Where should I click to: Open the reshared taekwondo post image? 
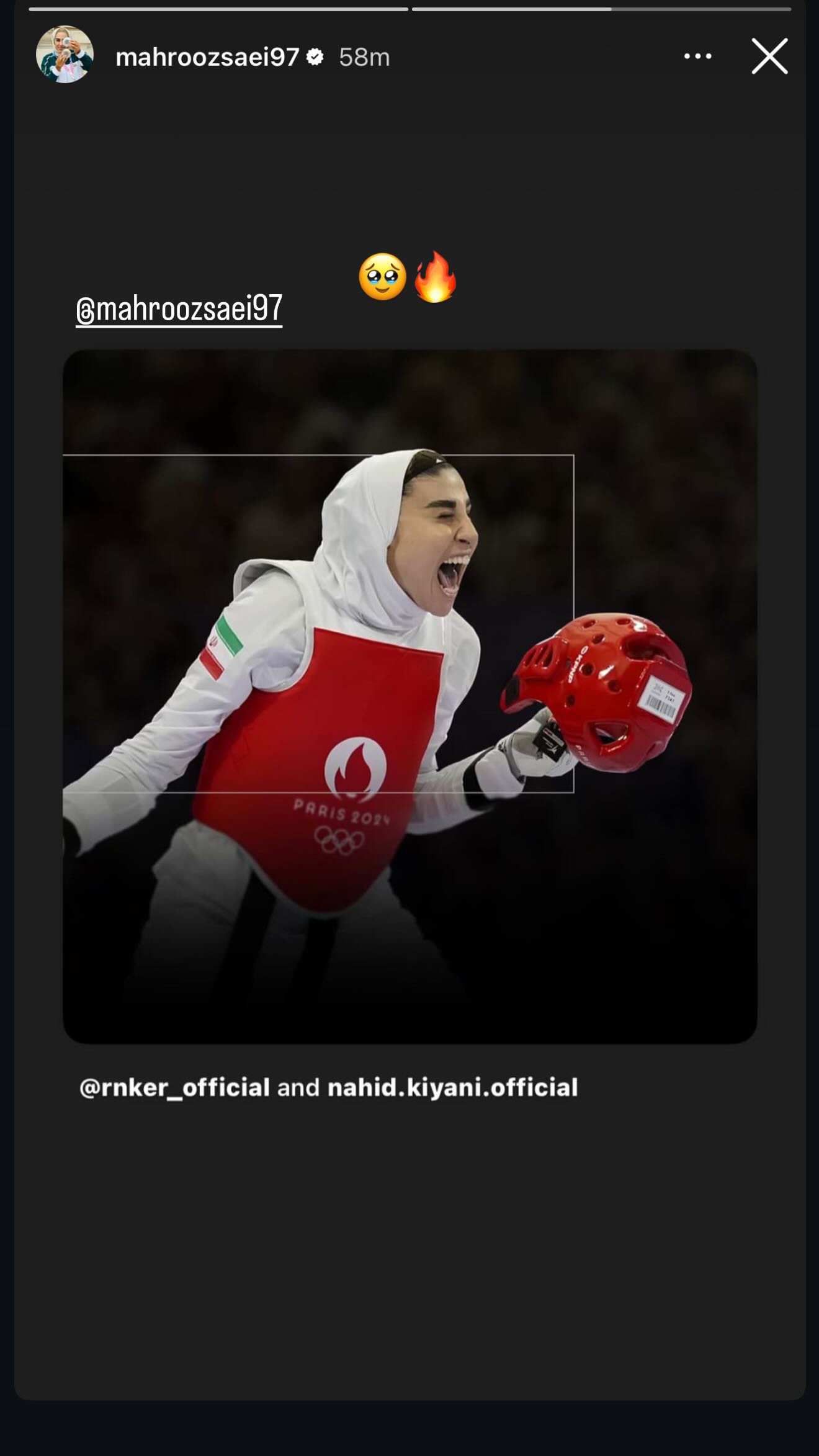tap(409, 696)
